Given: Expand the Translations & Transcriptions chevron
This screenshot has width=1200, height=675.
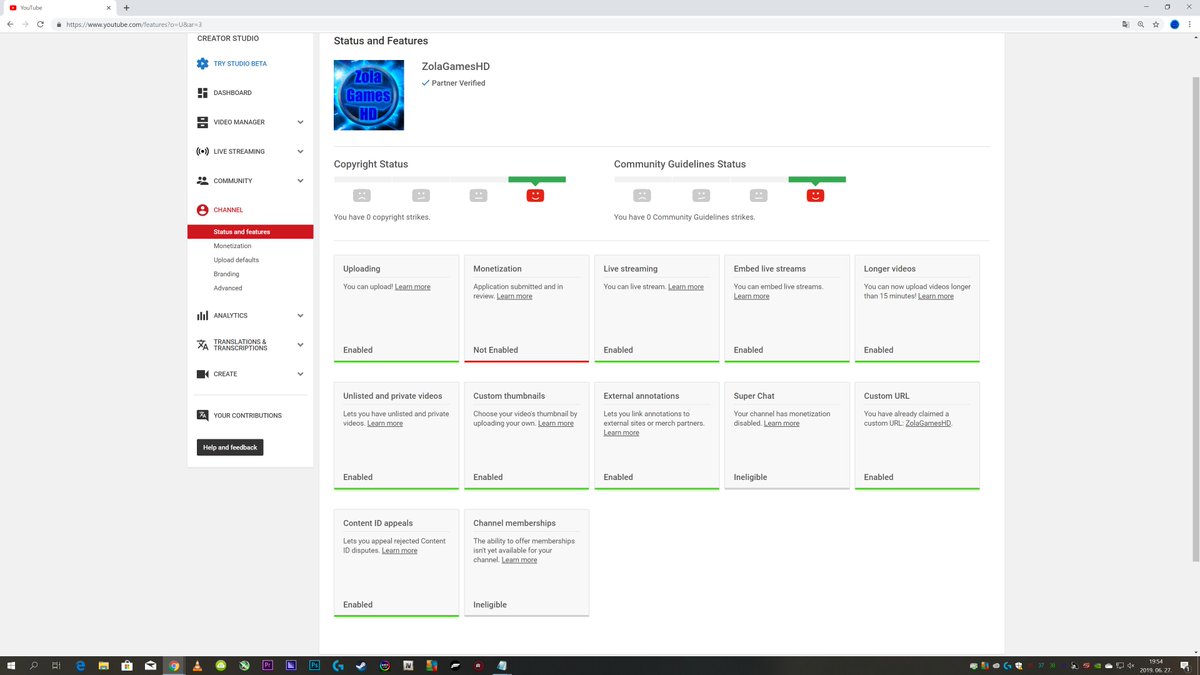Looking at the screenshot, I should pos(300,345).
